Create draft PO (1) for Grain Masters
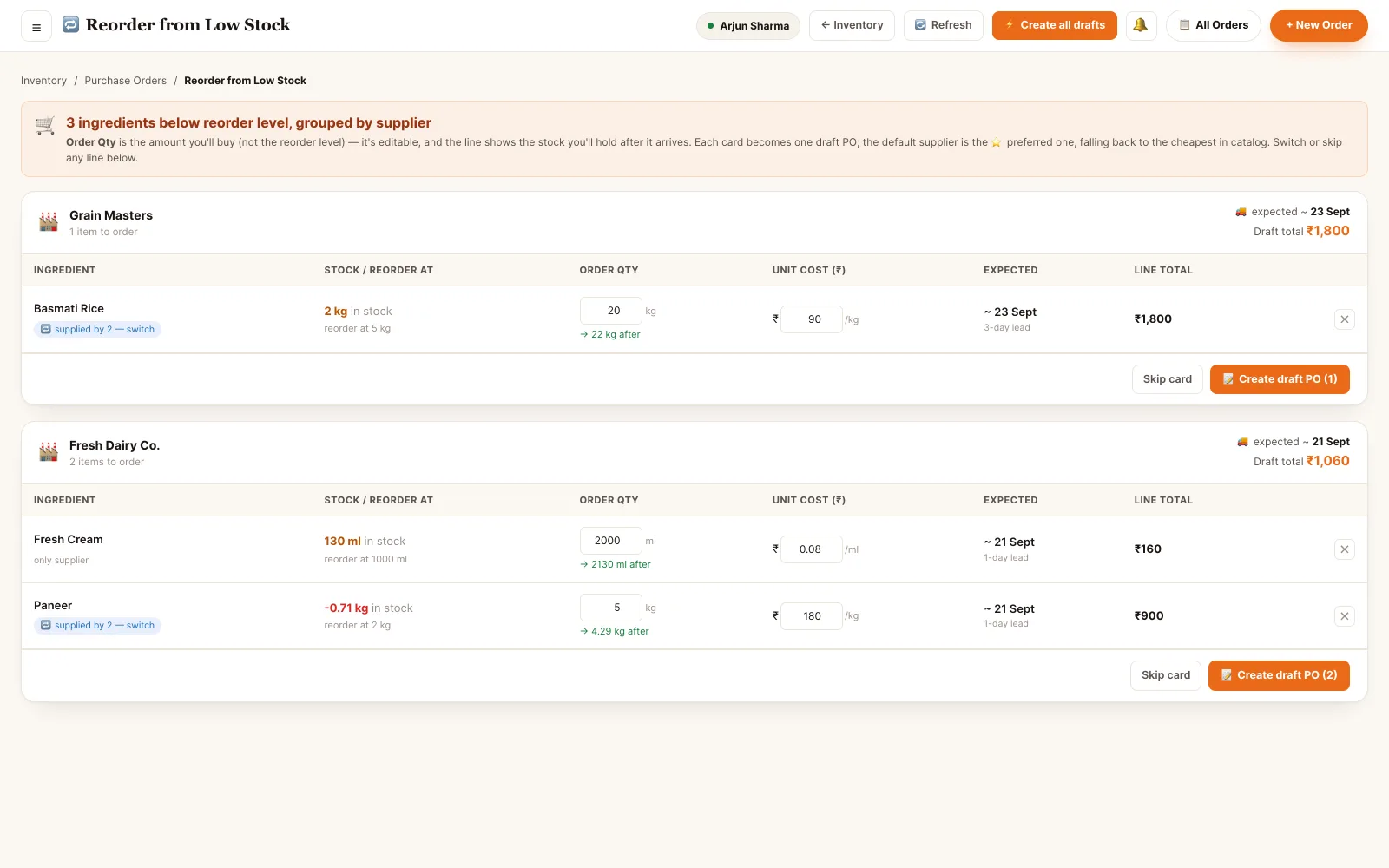Viewport: 1389px width, 868px height. point(1280,379)
